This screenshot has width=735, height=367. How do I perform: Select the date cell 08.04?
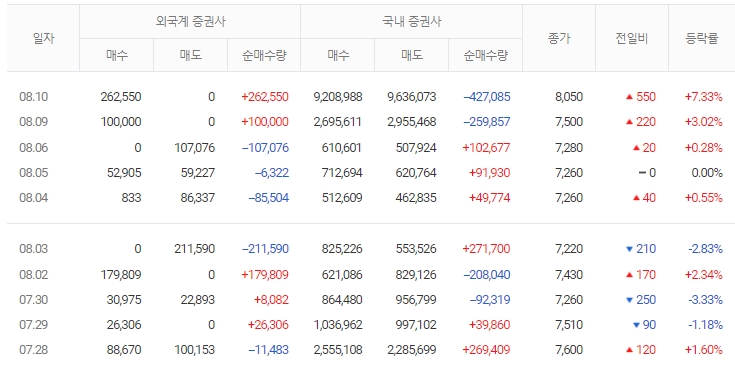tap(34, 198)
